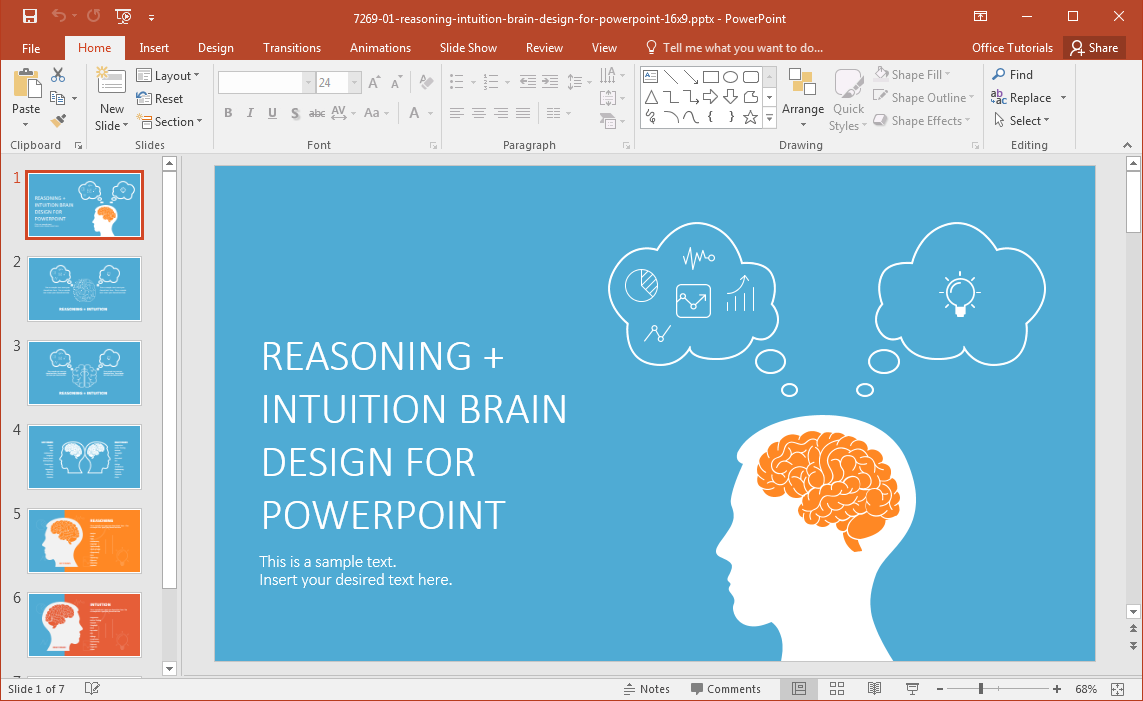The height and width of the screenshot is (701, 1143).
Task: Start Slide Show from status bar
Action: click(912, 689)
